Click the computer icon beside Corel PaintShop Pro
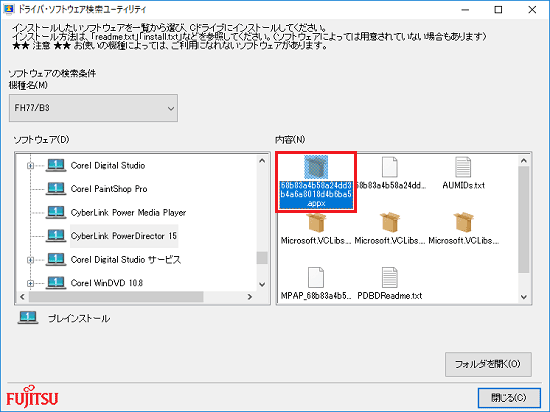This screenshot has height=412, width=550. point(56,189)
